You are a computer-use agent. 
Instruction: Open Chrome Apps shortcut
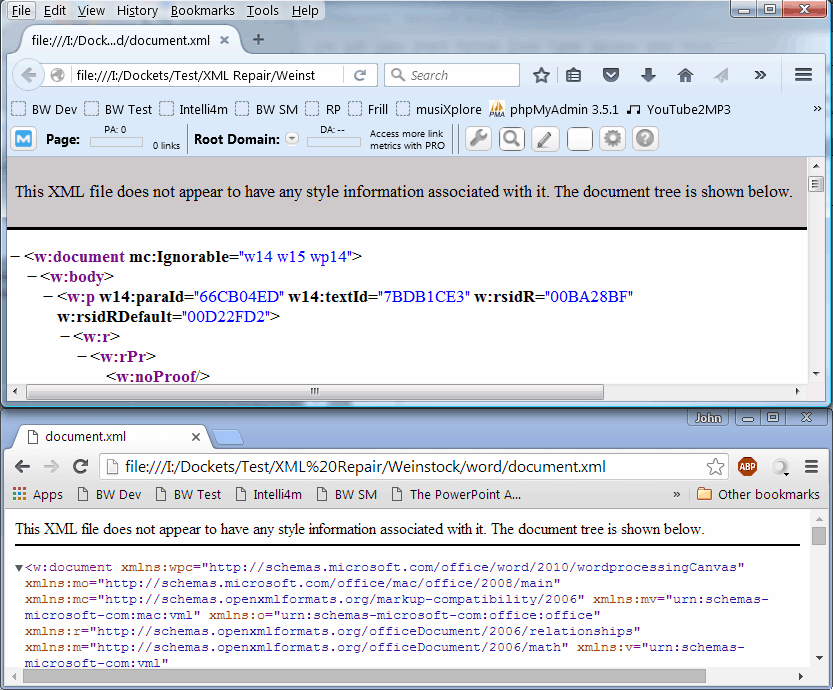pyautogui.click(x=38, y=495)
